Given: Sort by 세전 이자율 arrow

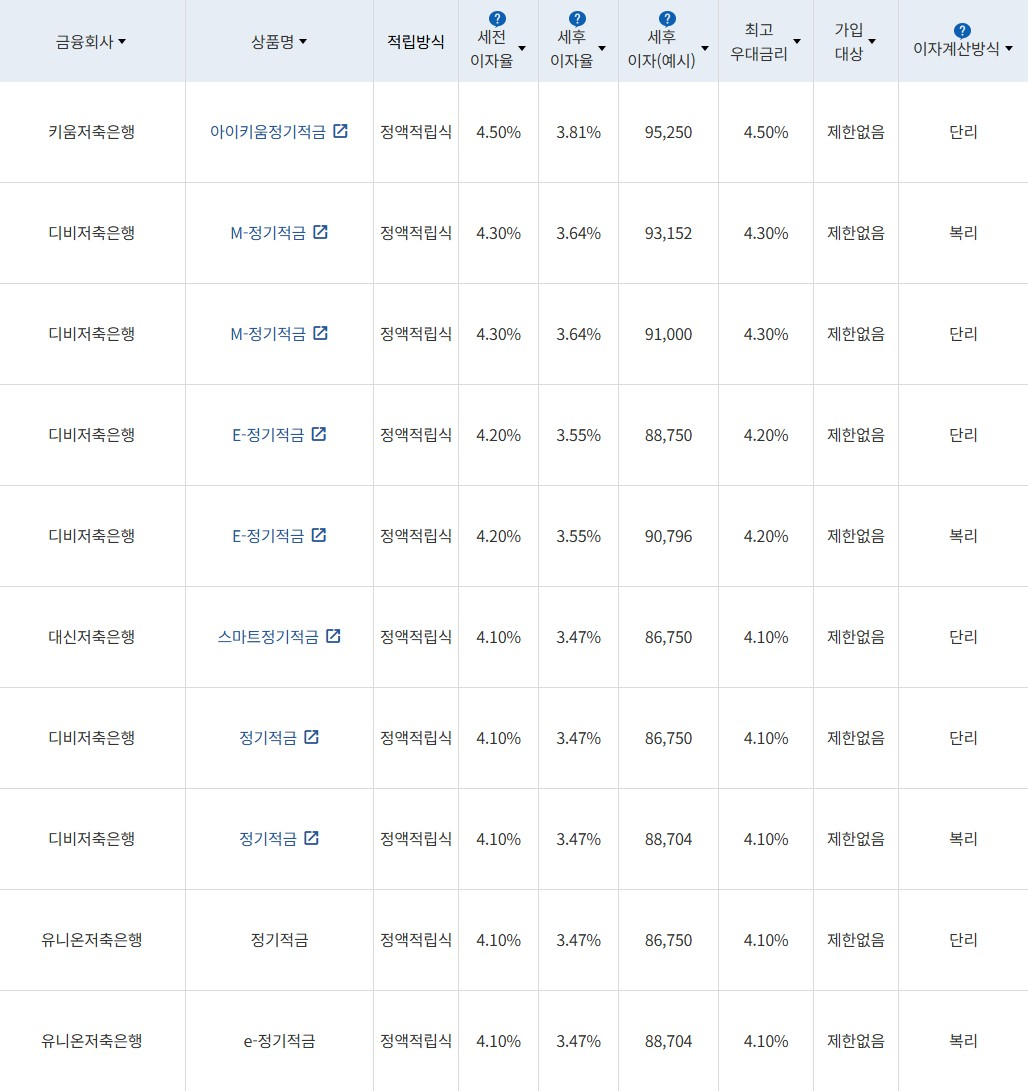Looking at the screenshot, I should click(x=522, y=48).
